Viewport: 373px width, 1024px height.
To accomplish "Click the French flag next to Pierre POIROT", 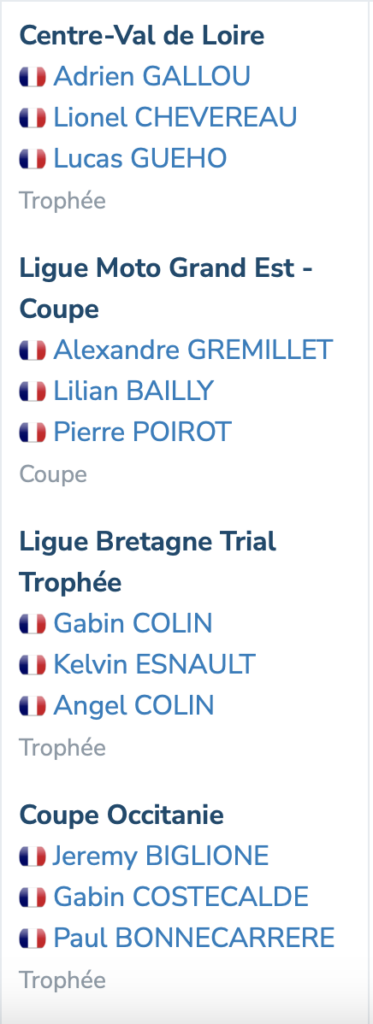I will pos(33,432).
